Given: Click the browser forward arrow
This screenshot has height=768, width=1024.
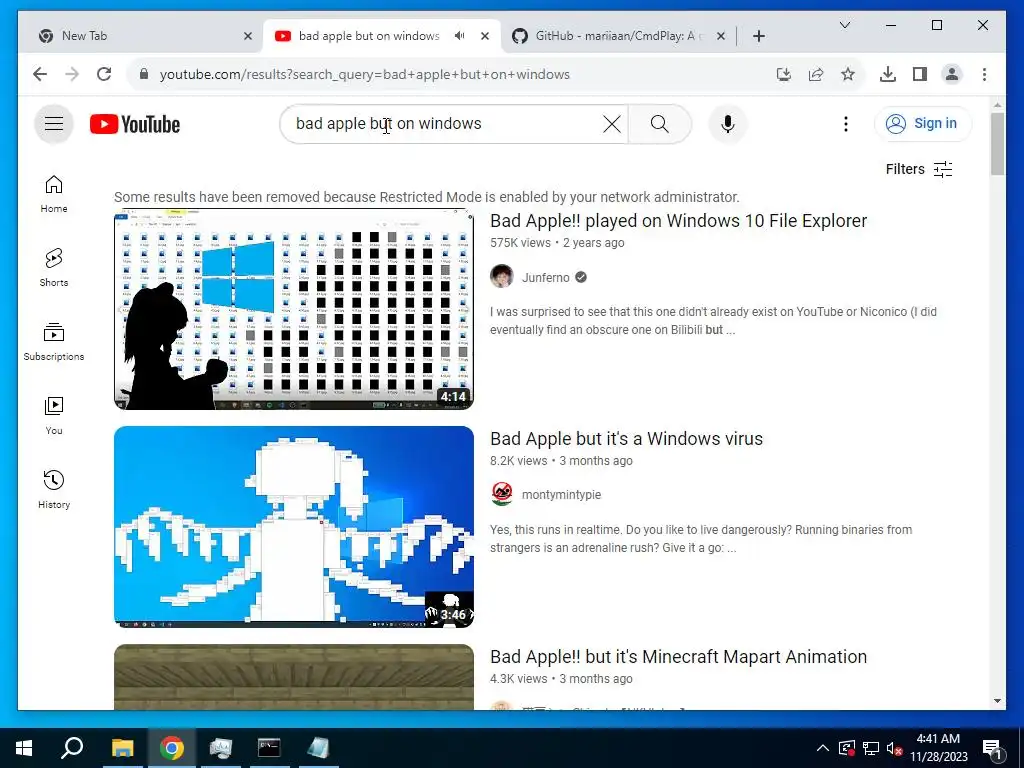Looking at the screenshot, I should pyautogui.click(x=72, y=74).
